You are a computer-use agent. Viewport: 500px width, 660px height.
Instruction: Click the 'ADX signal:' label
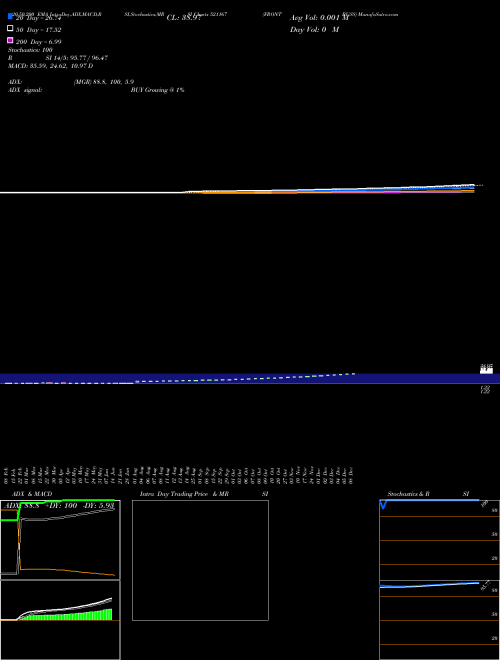coord(25,90)
